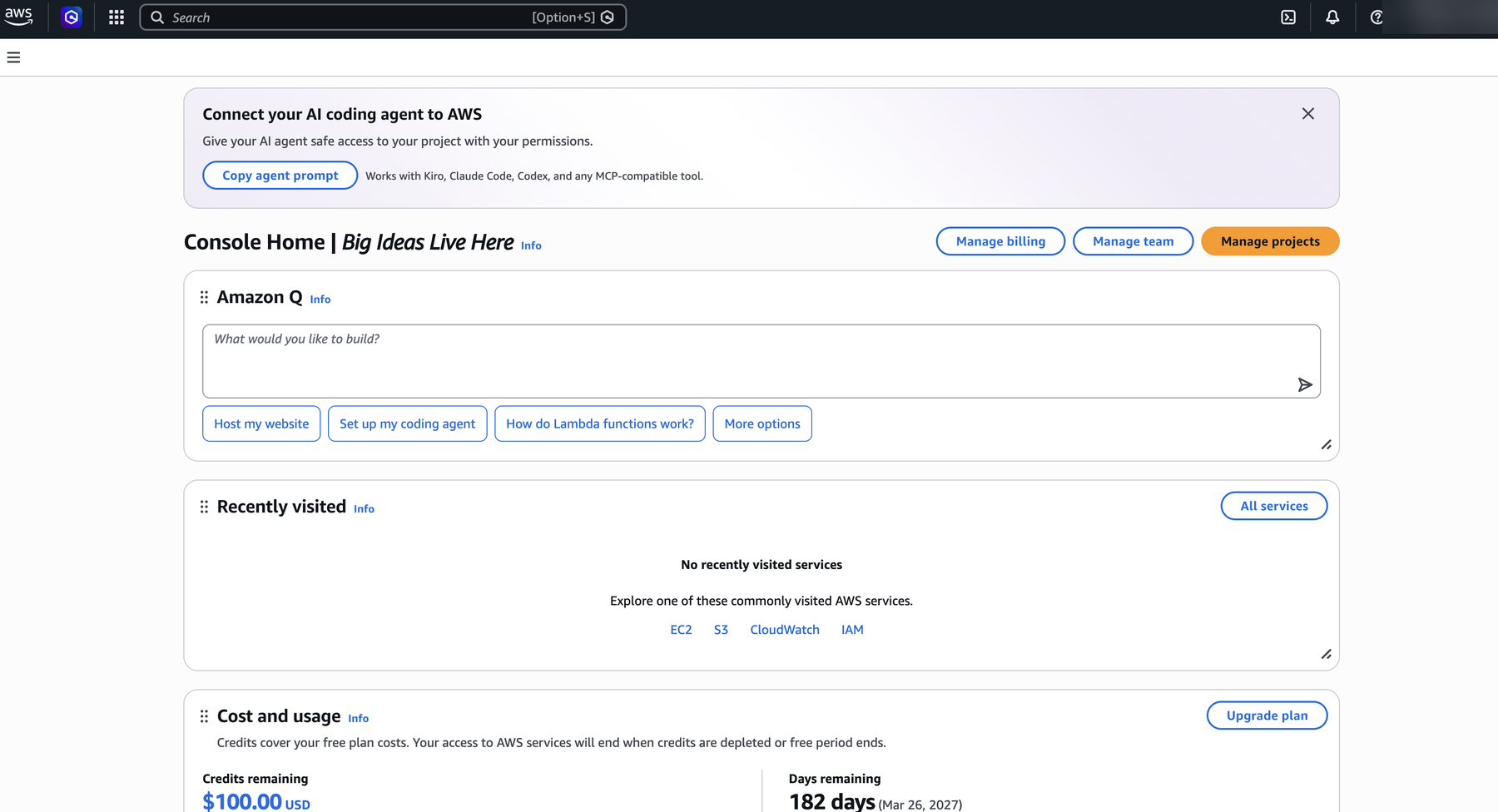Open Info link next to Cost and usage
1498x812 pixels.
click(x=358, y=719)
